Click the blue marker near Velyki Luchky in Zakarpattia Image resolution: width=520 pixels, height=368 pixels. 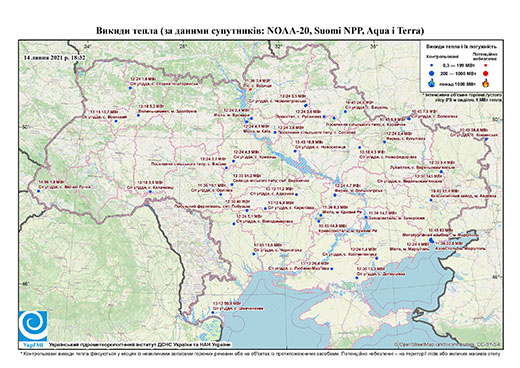[38, 191]
